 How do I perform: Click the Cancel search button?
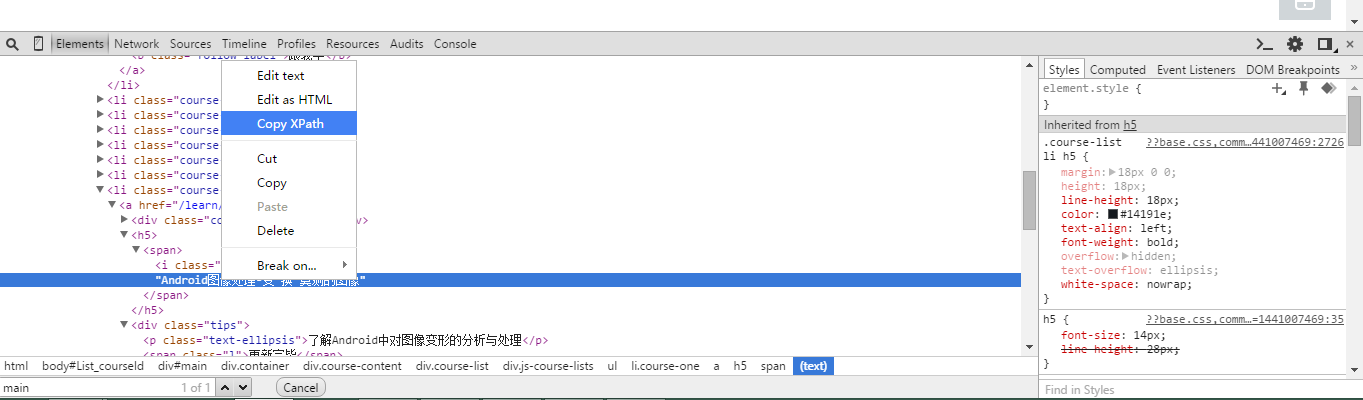point(300,388)
